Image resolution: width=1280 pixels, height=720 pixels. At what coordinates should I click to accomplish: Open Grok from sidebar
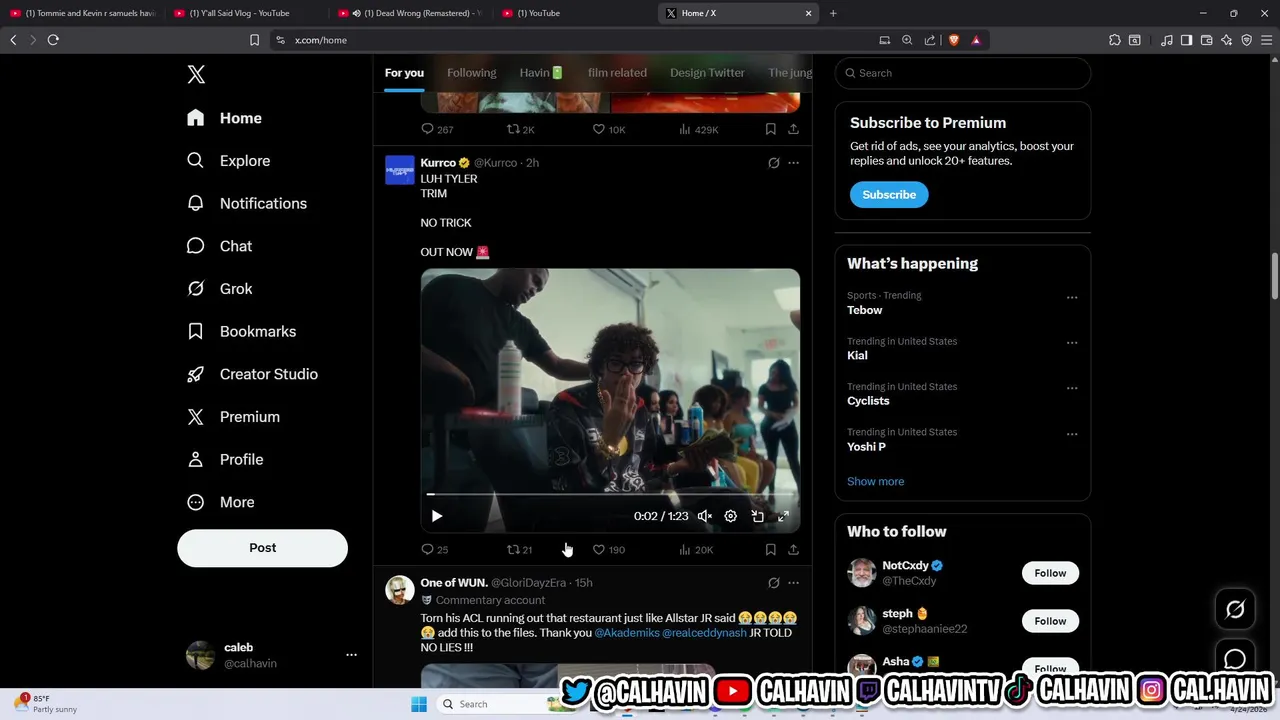click(220, 289)
